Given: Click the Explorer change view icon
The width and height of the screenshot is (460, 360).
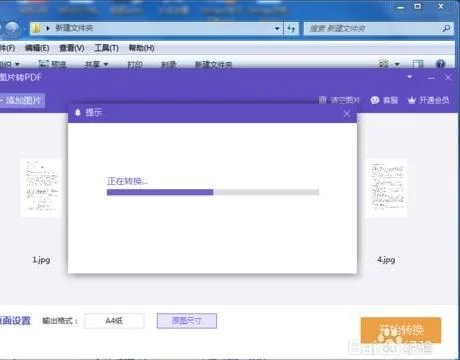Looking at the screenshot, I should click(x=384, y=63).
